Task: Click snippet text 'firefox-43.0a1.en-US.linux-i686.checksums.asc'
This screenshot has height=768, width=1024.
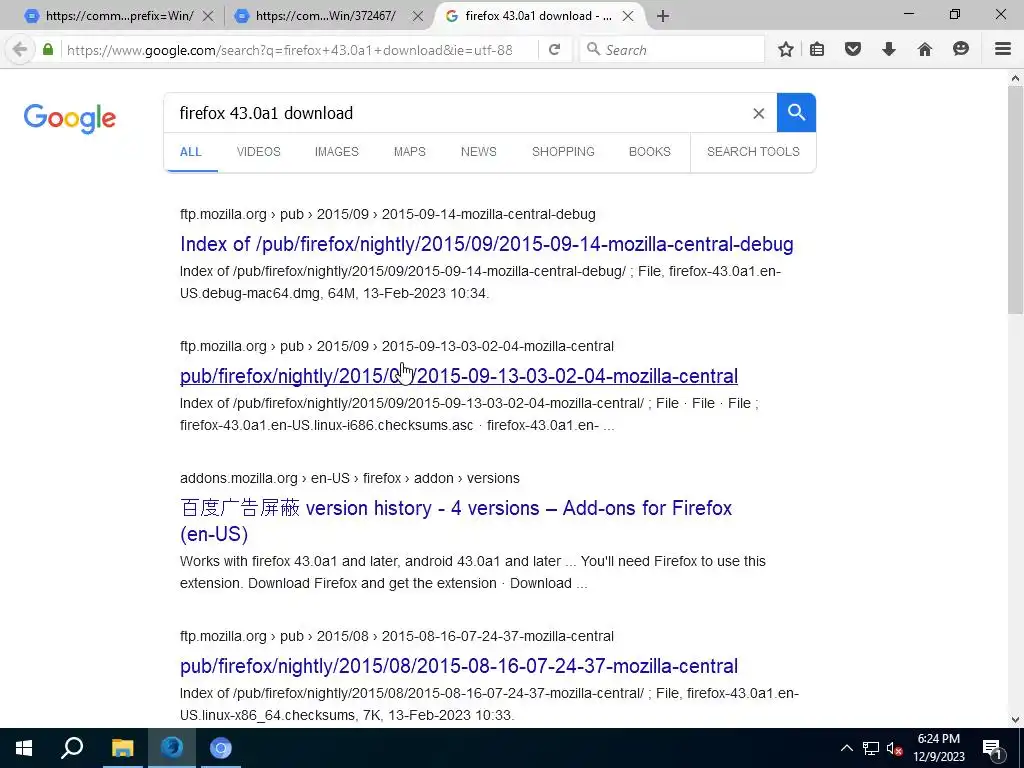Action: (327, 425)
